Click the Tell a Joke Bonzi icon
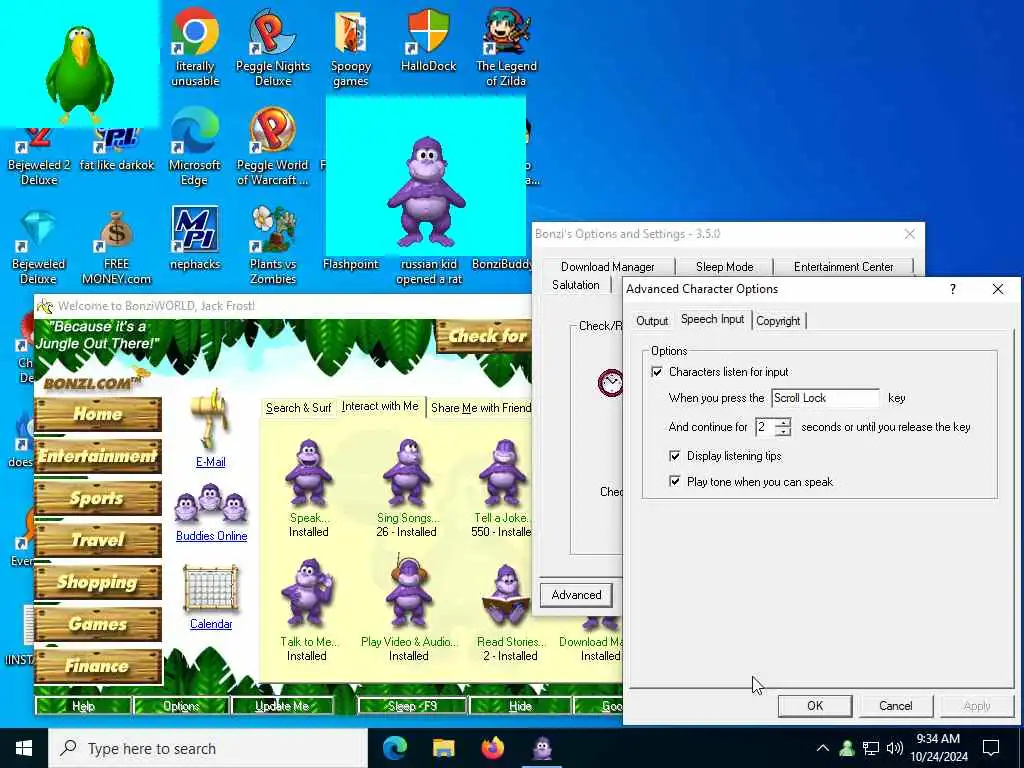This screenshot has height=768, width=1024. coord(502,473)
